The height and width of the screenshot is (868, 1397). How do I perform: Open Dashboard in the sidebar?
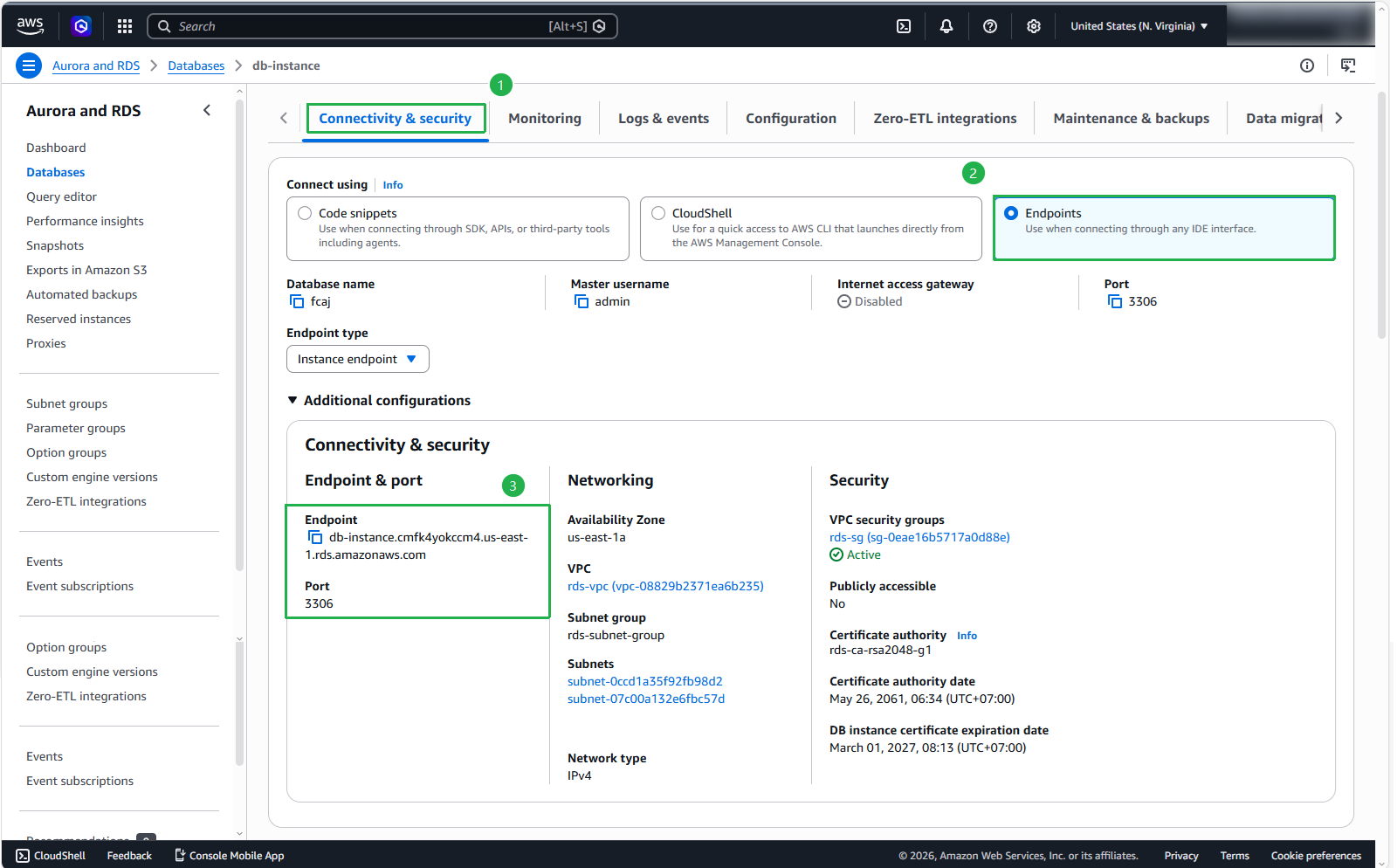click(56, 148)
